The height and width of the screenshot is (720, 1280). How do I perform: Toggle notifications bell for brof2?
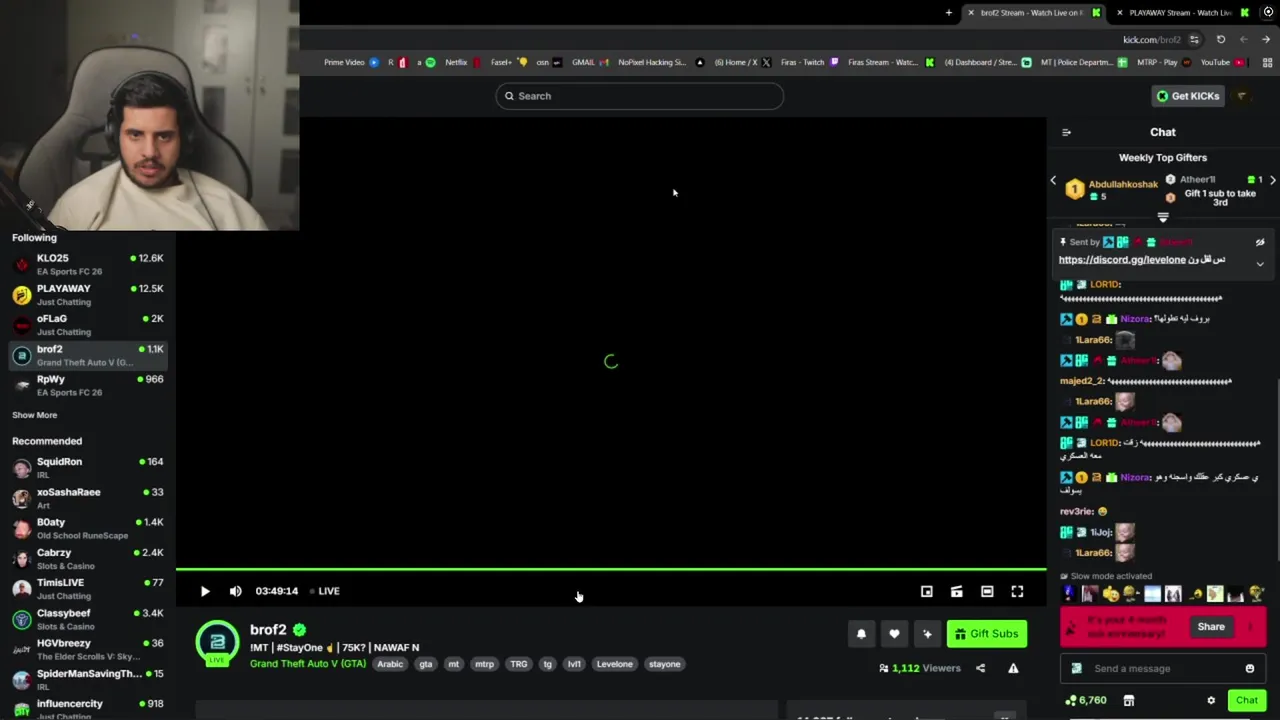861,634
